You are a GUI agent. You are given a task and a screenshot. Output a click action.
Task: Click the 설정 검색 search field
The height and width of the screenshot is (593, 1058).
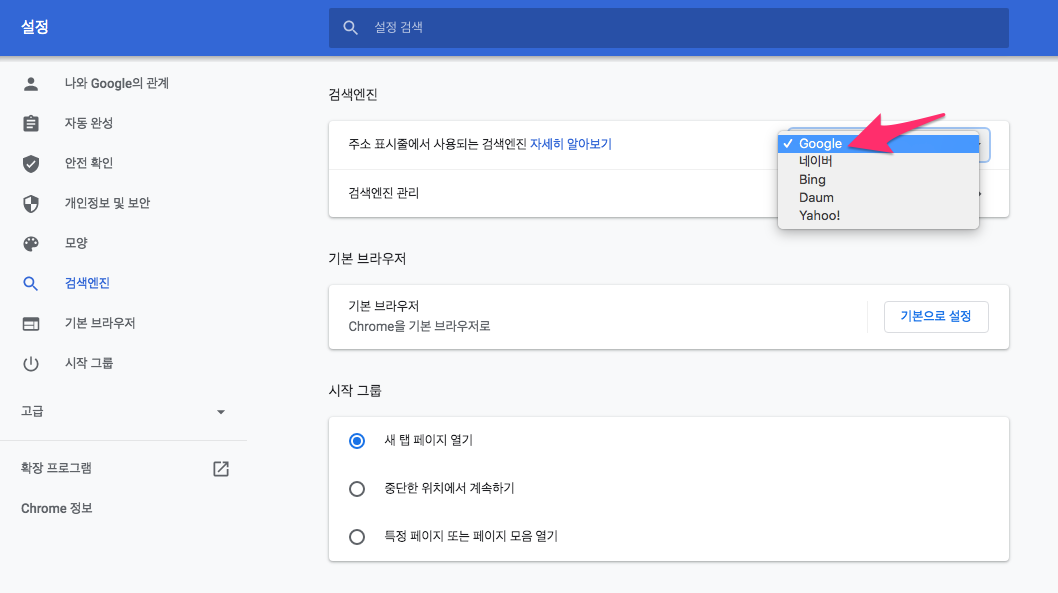[x=669, y=28]
